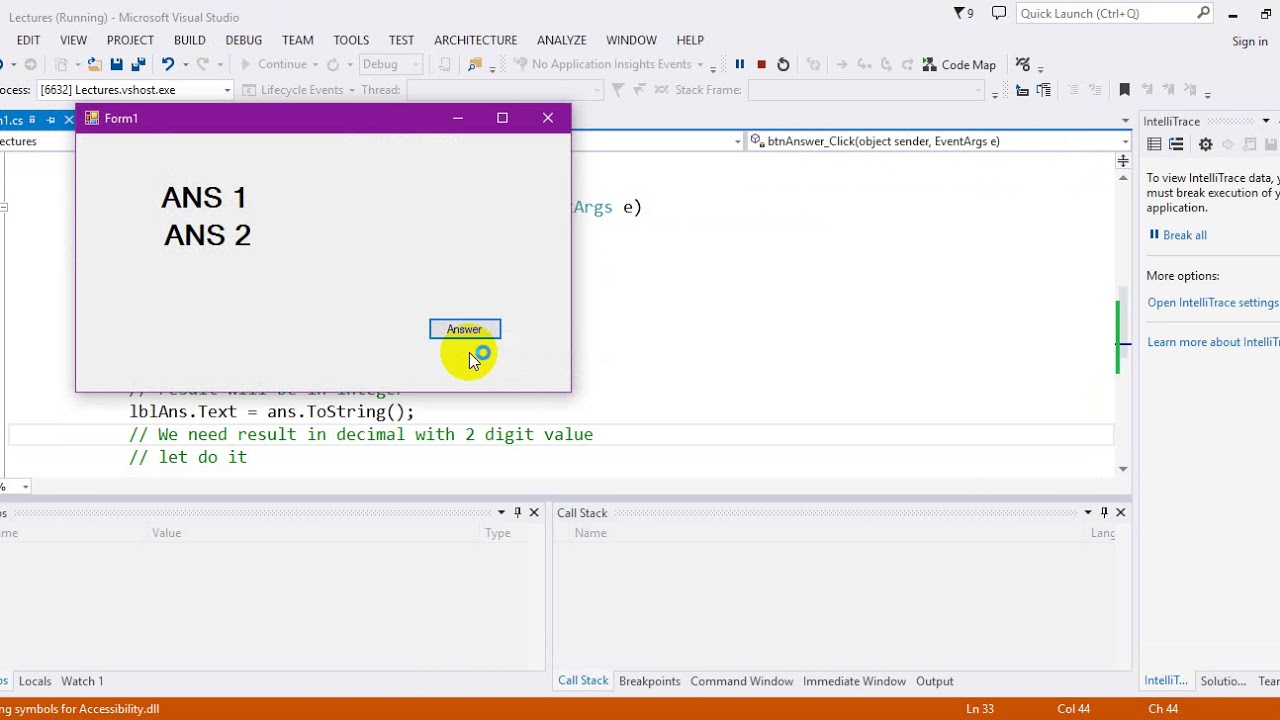Click Open IntelliTrace settings link
The width and height of the screenshot is (1280, 720).
point(1213,303)
